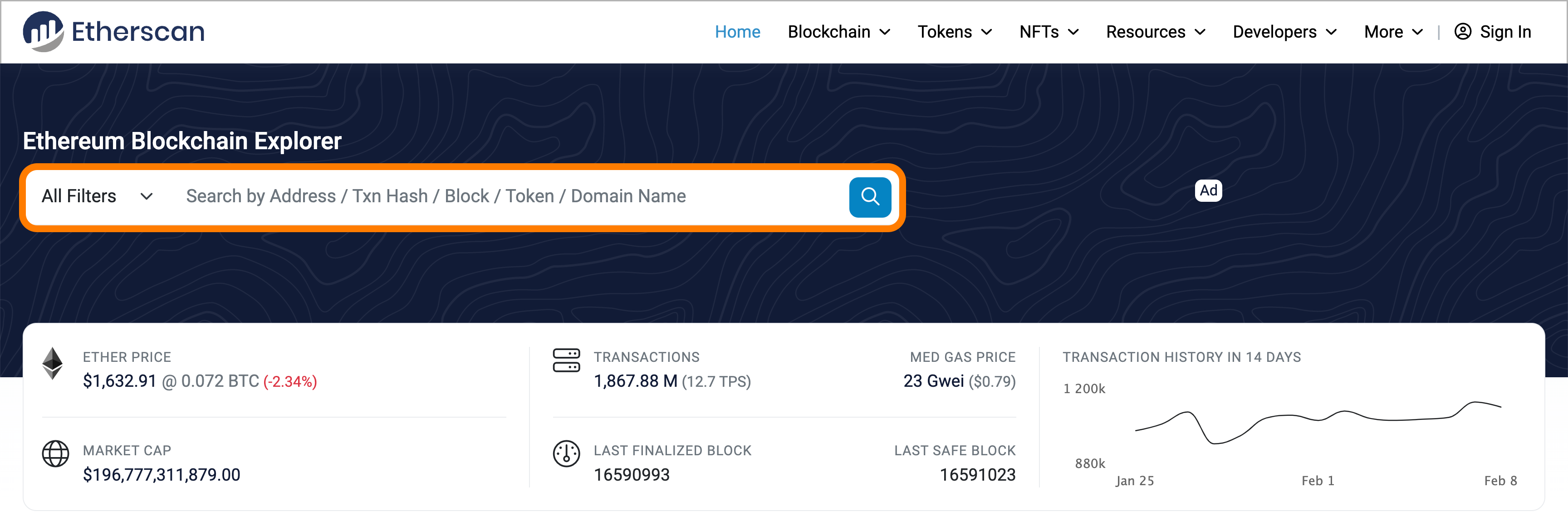Open the NFTs dropdown menu
The image size is (1568, 526).
click(1049, 32)
